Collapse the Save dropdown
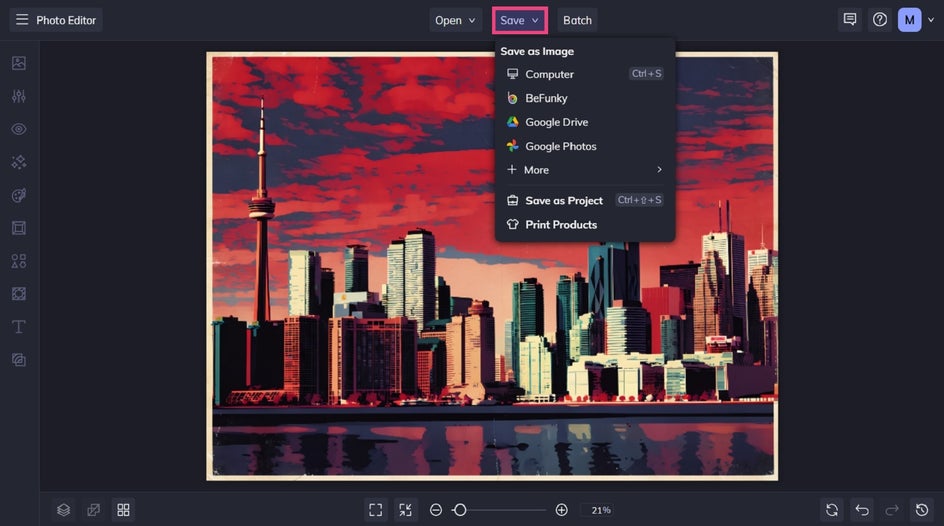Screen dimensions: 944x526 pyautogui.click(x=520, y=20)
